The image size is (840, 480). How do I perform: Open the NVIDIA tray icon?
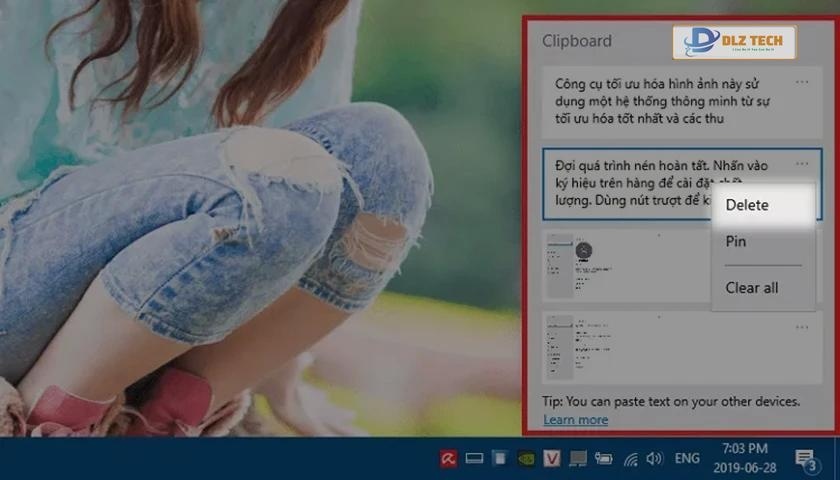coord(526,459)
